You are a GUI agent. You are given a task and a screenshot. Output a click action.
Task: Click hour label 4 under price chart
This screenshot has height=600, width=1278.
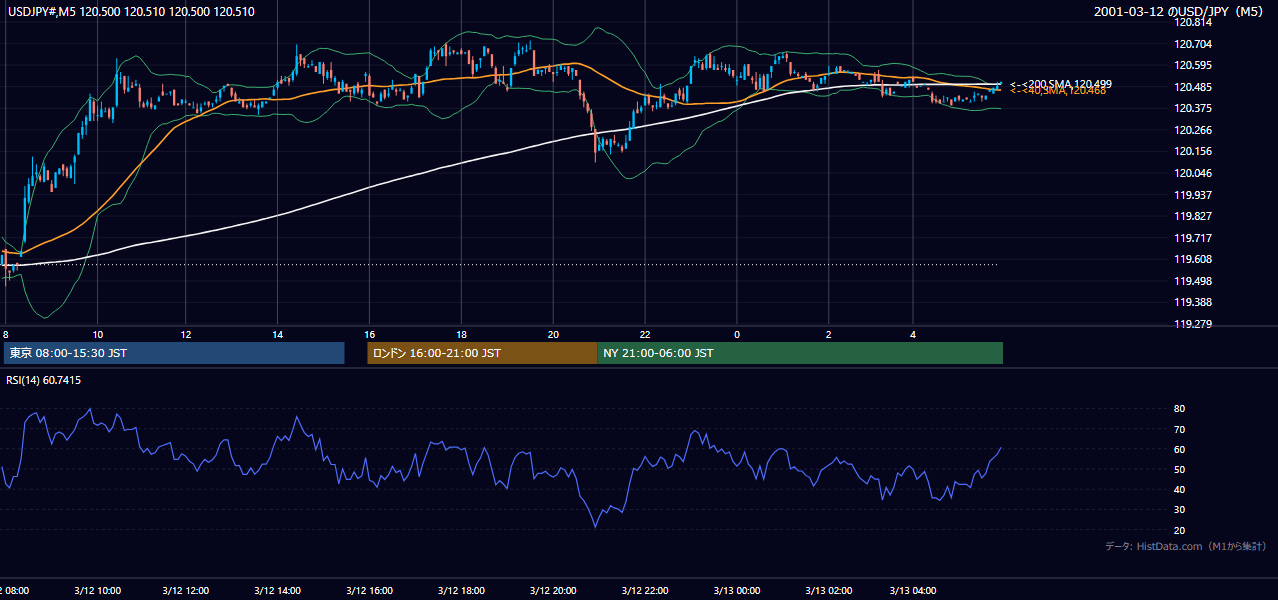click(x=913, y=334)
